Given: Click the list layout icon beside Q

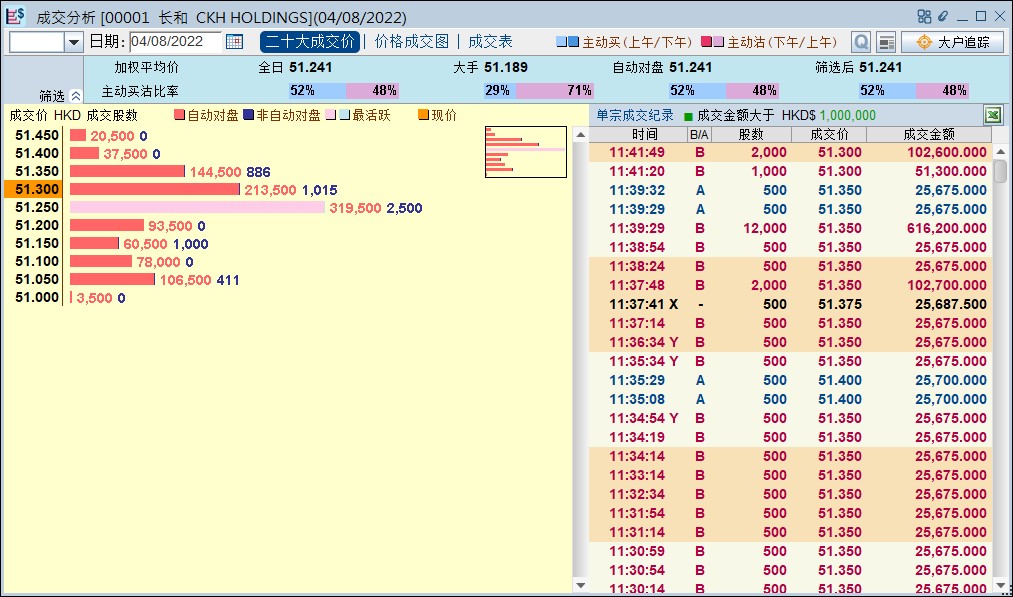Looking at the screenshot, I should tap(886, 42).
